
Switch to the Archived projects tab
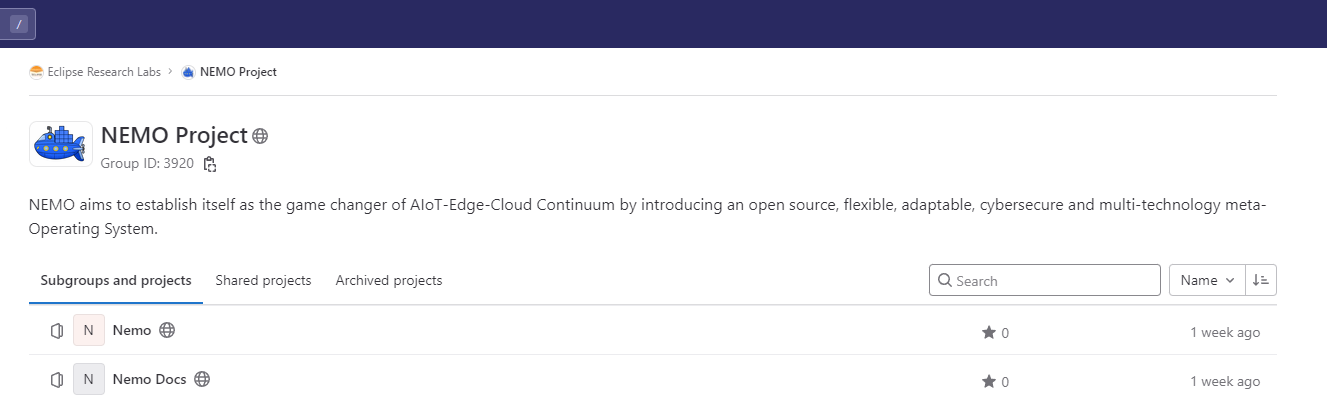click(389, 280)
